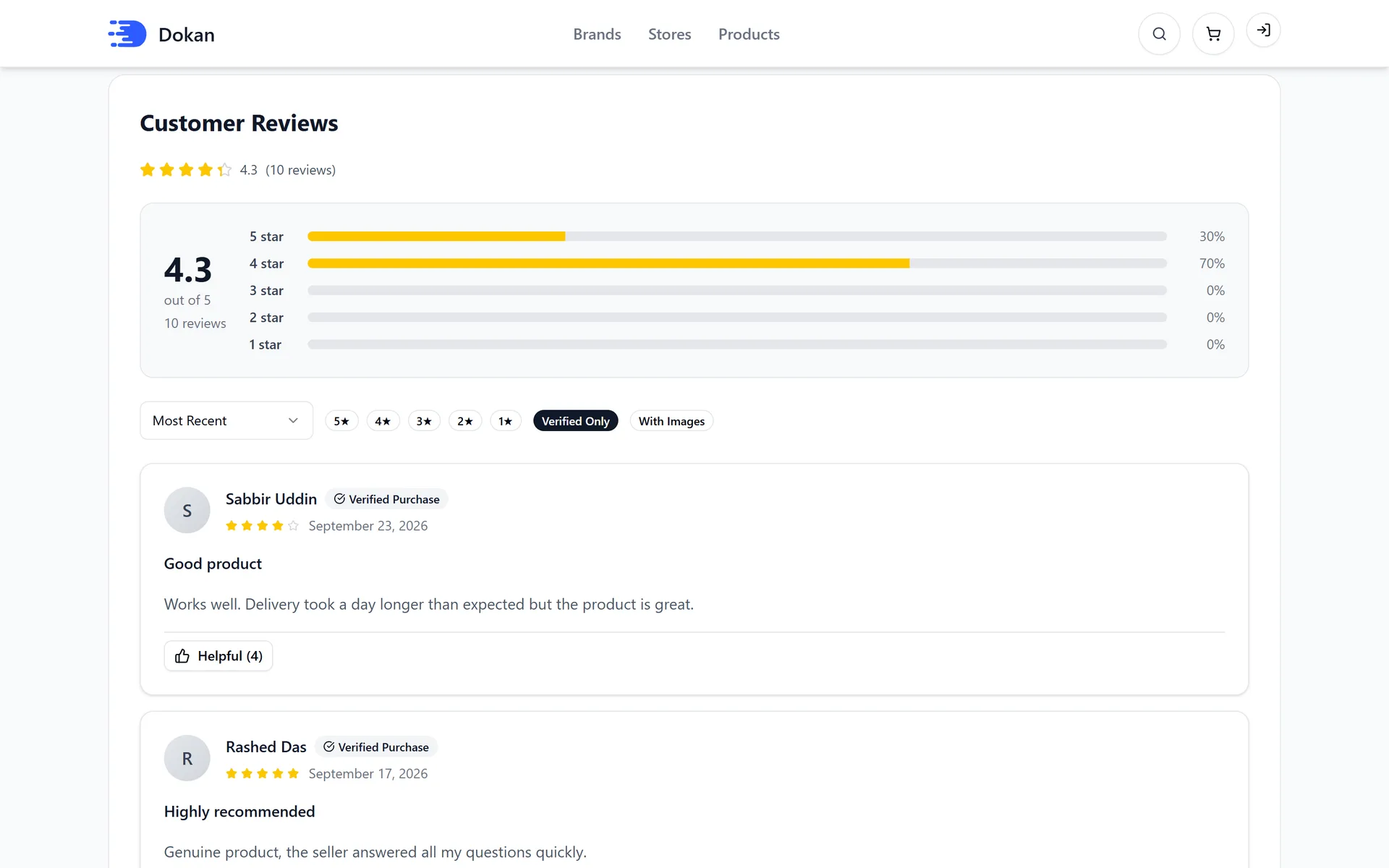Click the 70% label for 4 star

[x=1212, y=263]
